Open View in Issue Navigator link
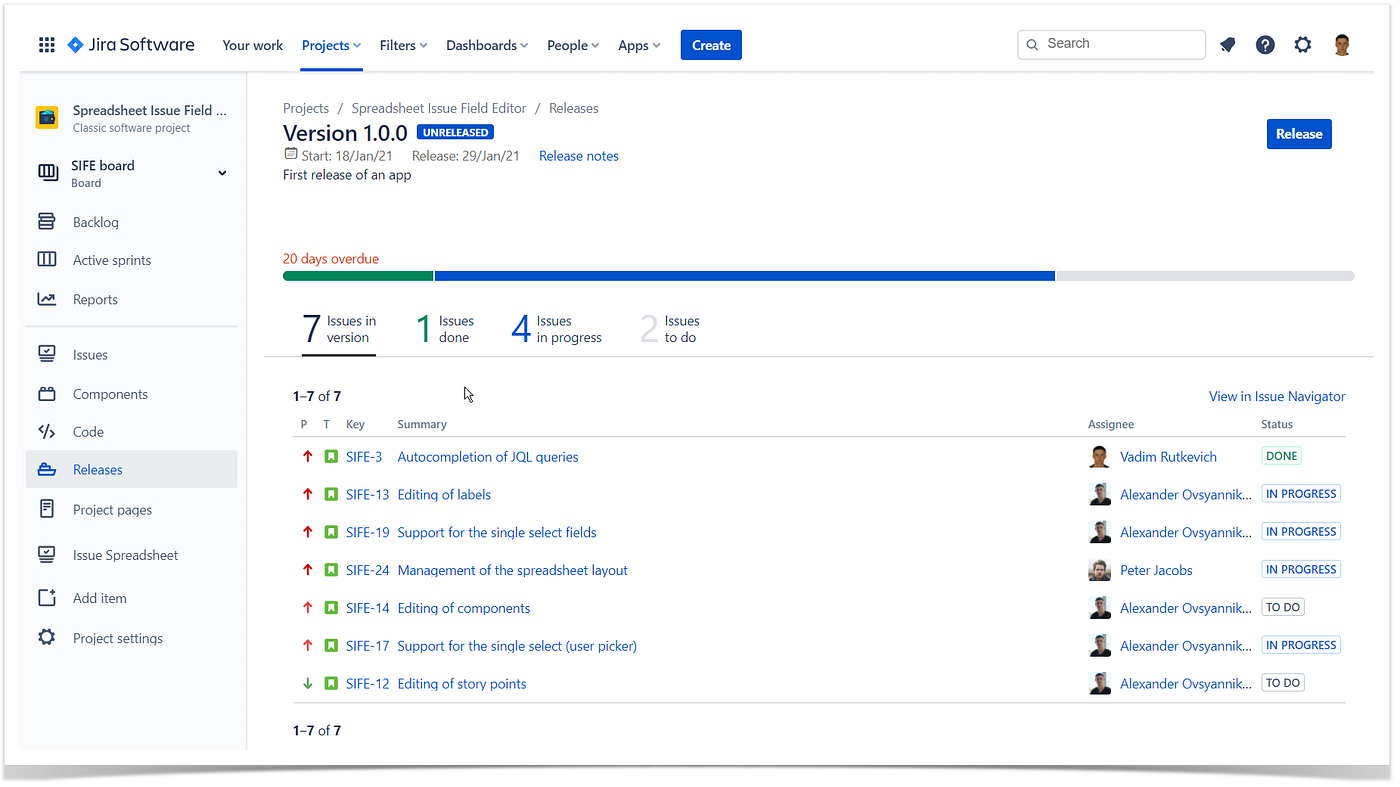 (x=1277, y=396)
